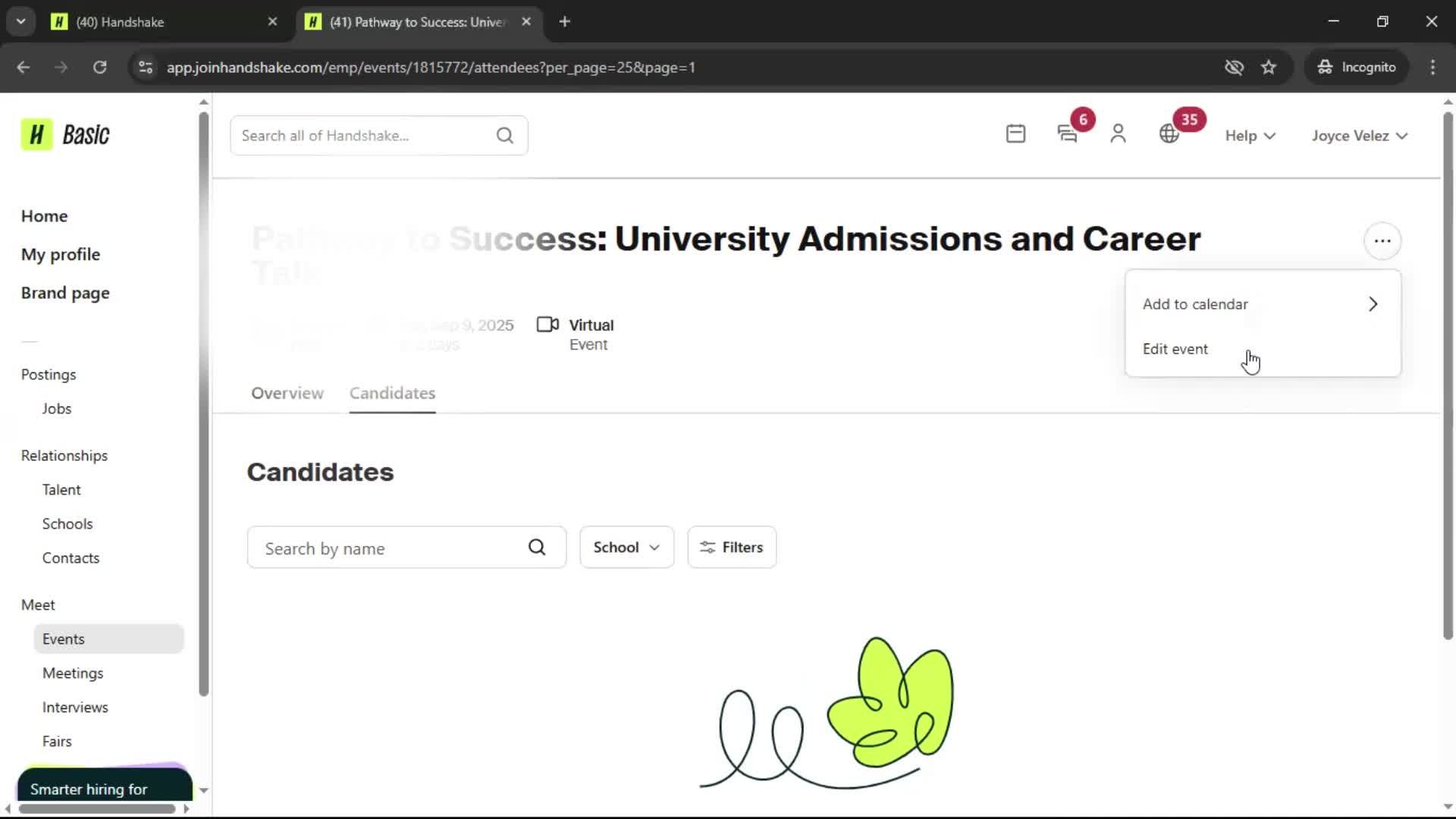Open Interviews in the sidebar
This screenshot has width=1456, height=819.
[75, 708]
